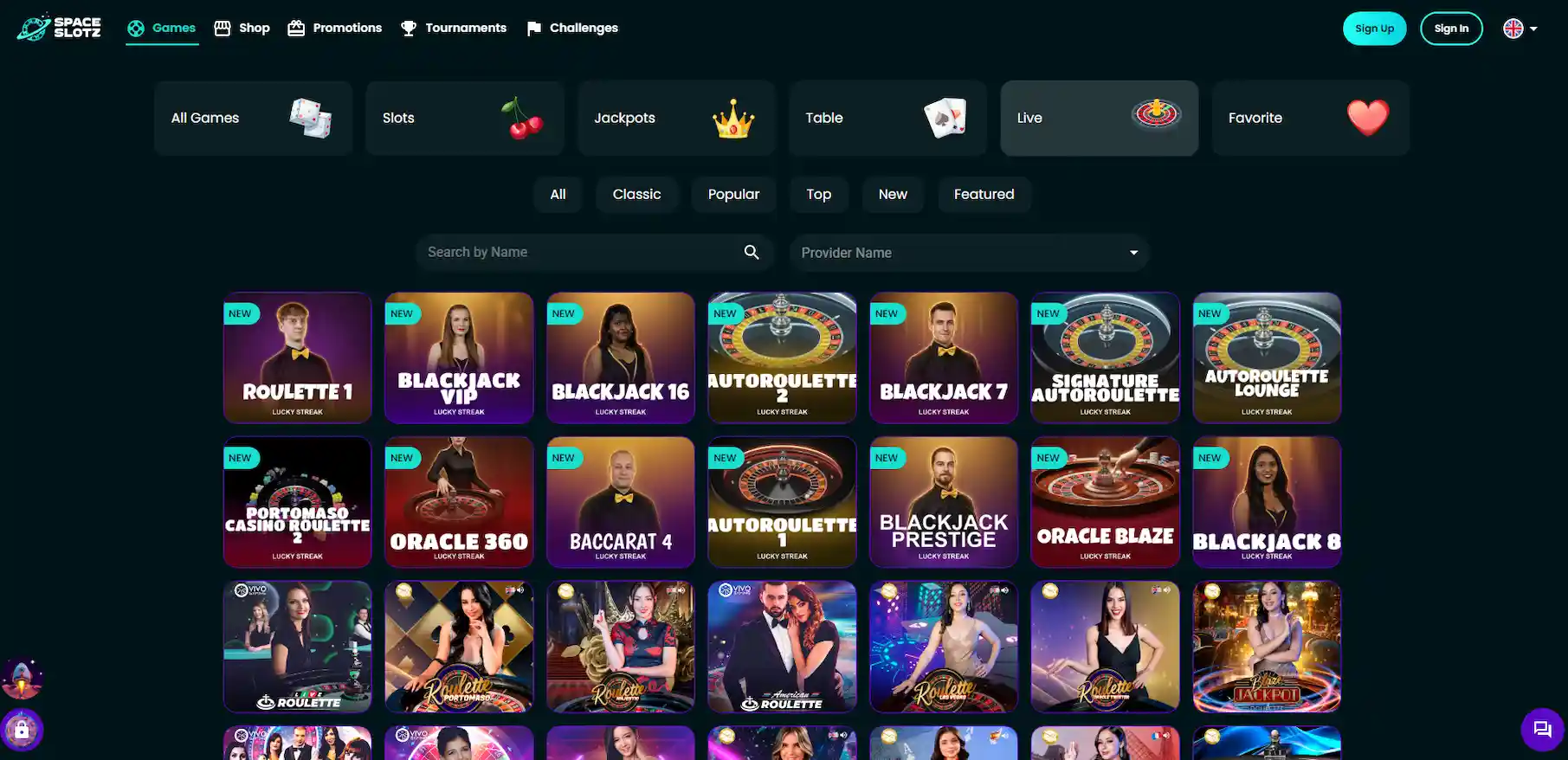The width and height of the screenshot is (1568, 760).
Task: Open the Autoroulette Lounge game
Action: click(1267, 357)
